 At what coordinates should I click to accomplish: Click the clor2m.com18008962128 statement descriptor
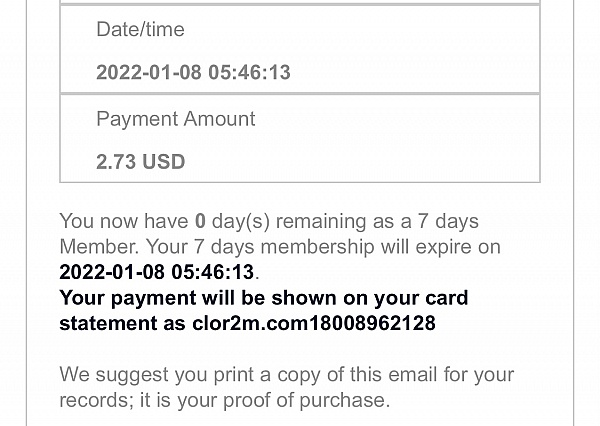click(314, 323)
